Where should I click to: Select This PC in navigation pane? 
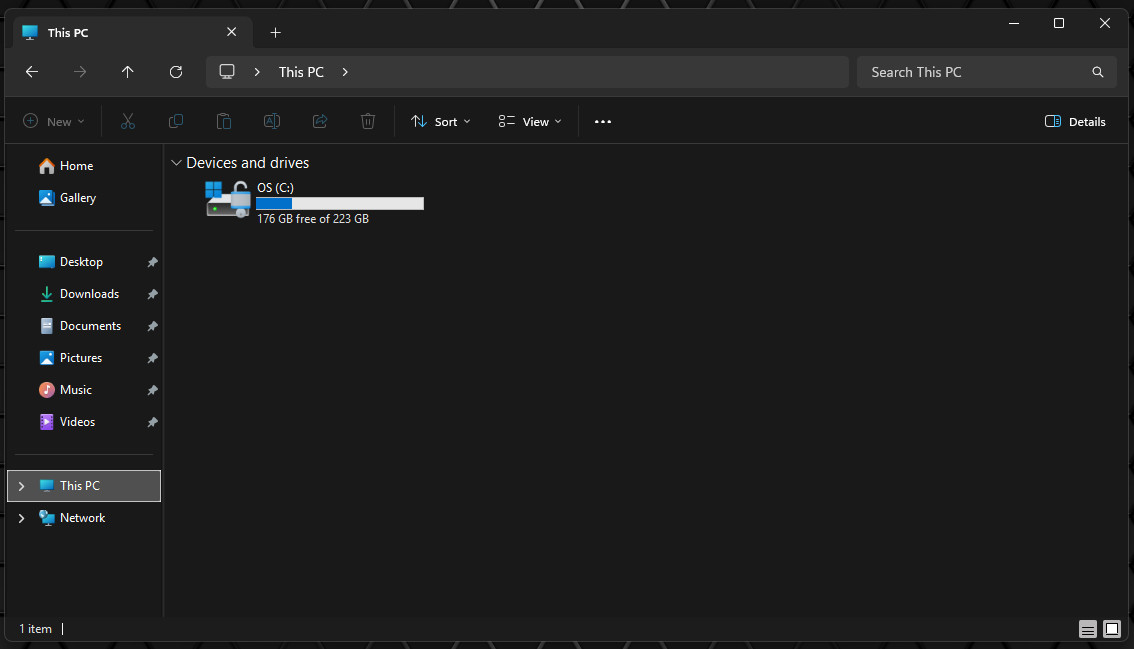pos(84,486)
